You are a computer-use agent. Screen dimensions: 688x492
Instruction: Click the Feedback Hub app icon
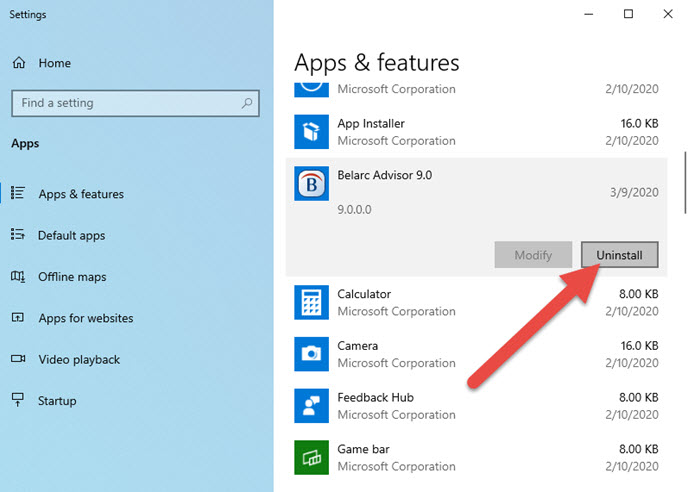[312, 406]
